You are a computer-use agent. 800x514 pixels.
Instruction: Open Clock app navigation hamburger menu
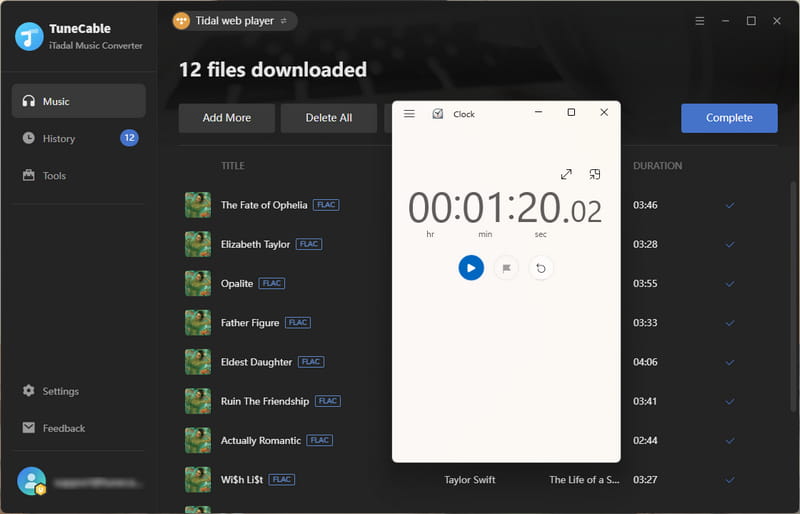(409, 113)
